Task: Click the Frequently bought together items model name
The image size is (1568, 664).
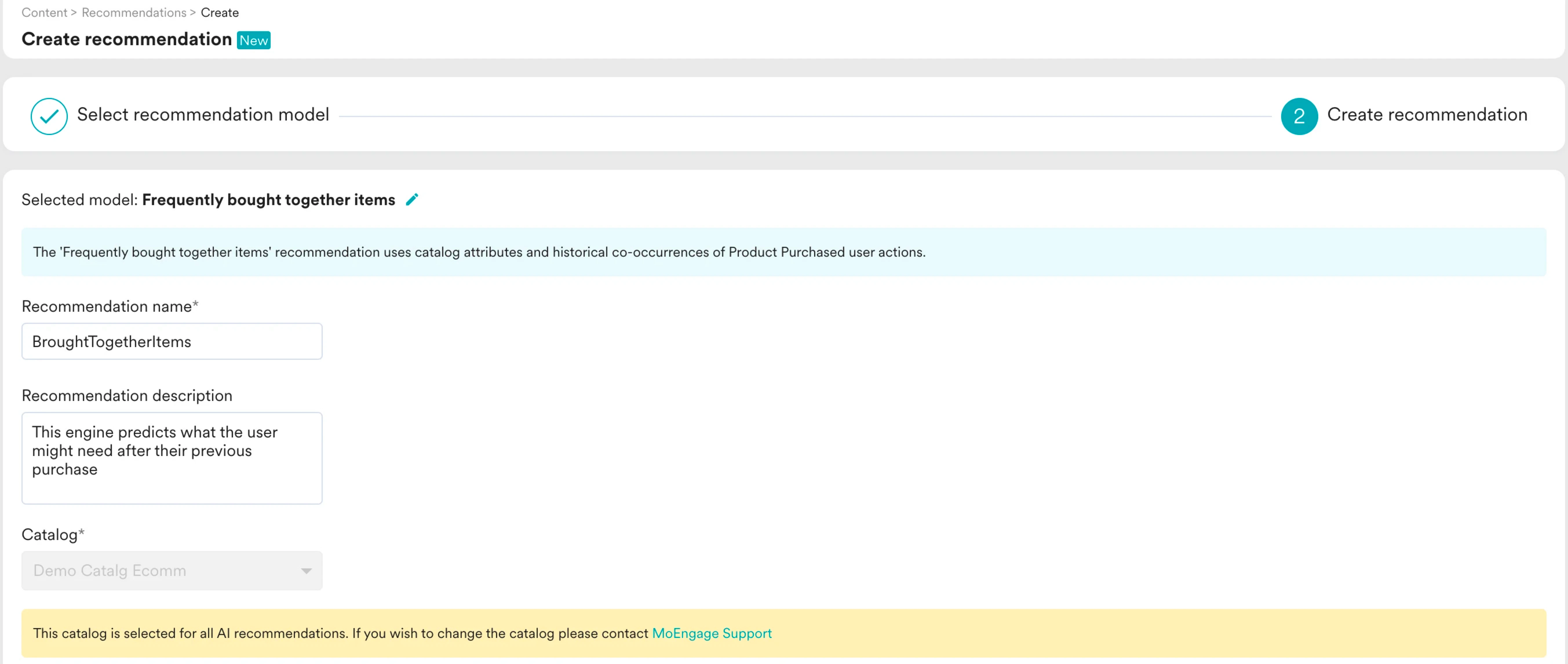Action: click(269, 200)
